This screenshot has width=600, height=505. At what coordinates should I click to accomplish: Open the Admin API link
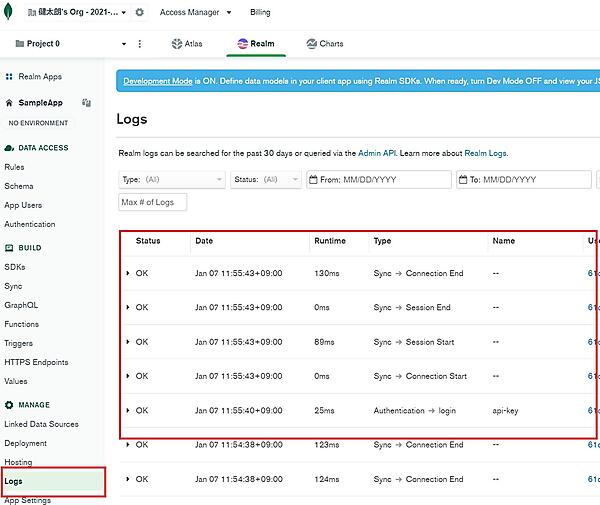coord(378,153)
